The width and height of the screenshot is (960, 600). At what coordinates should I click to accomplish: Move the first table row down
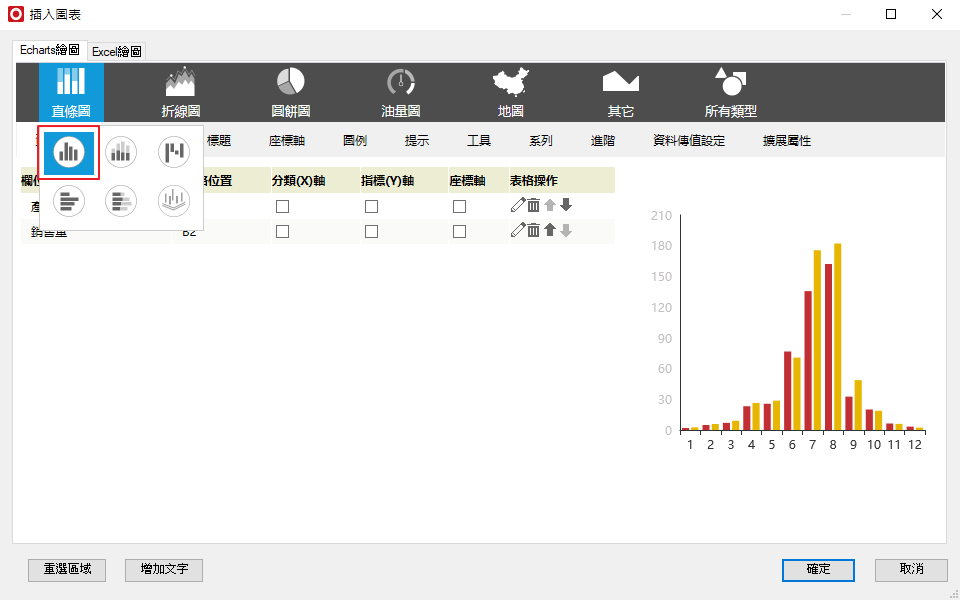coord(566,205)
